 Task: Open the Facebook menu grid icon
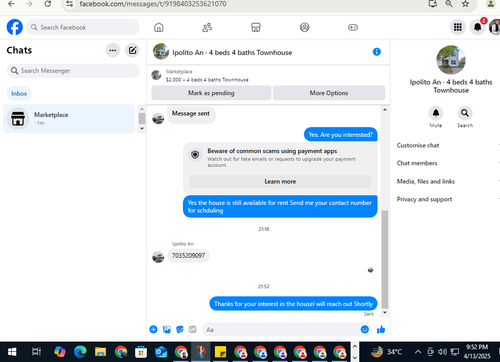458,27
